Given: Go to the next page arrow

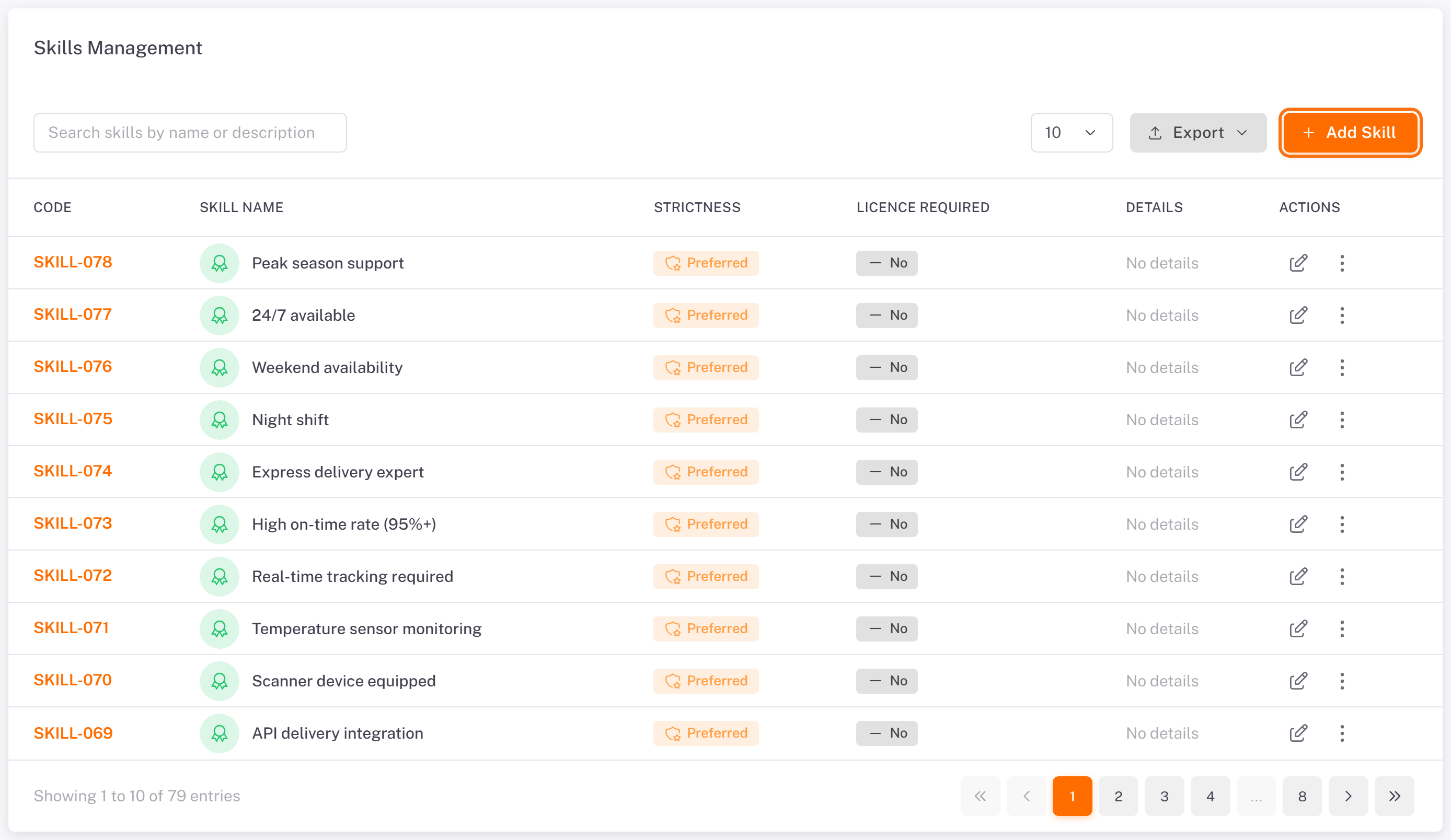Looking at the screenshot, I should click(1348, 796).
